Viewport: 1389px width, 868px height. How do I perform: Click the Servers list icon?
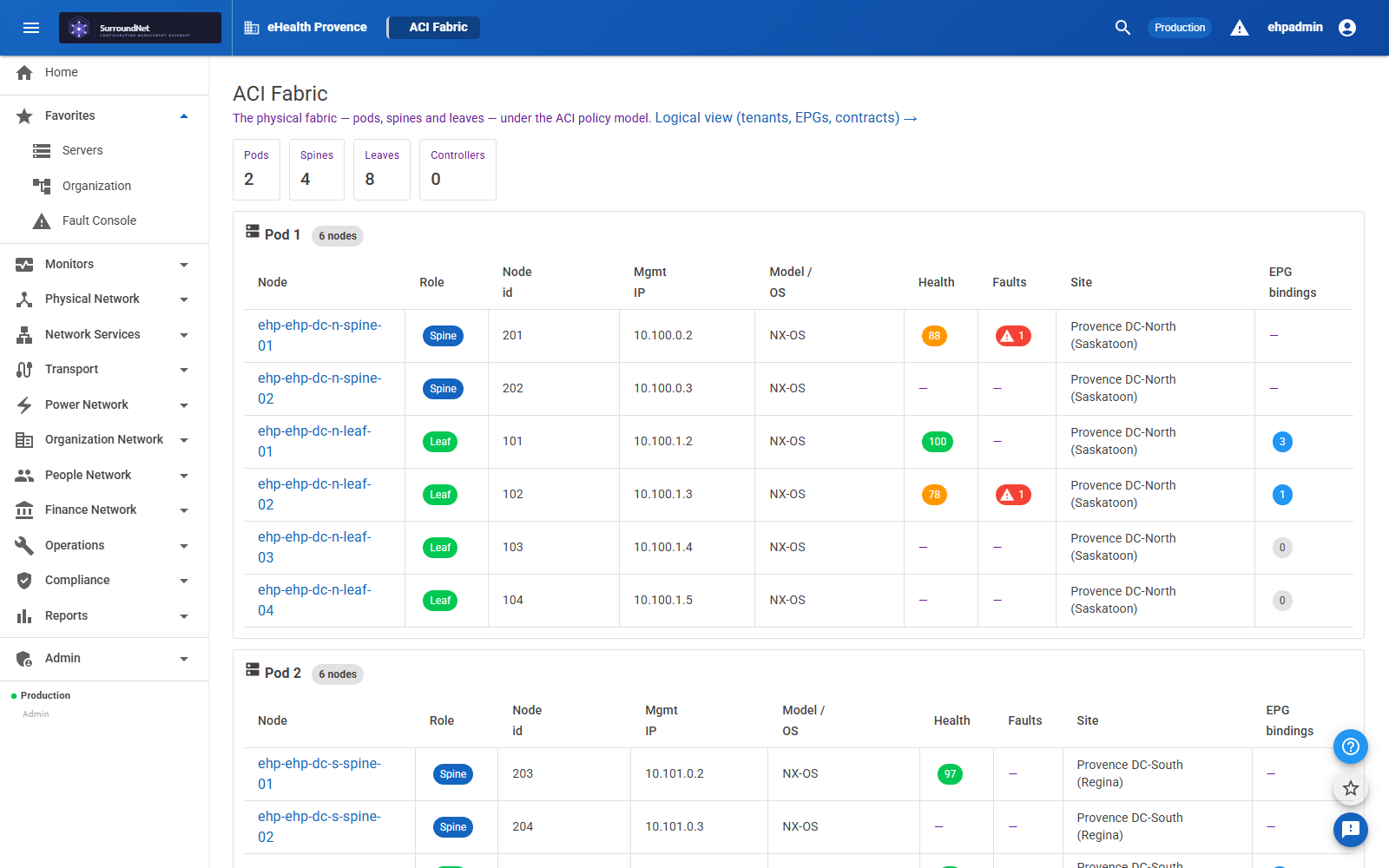pos(42,150)
